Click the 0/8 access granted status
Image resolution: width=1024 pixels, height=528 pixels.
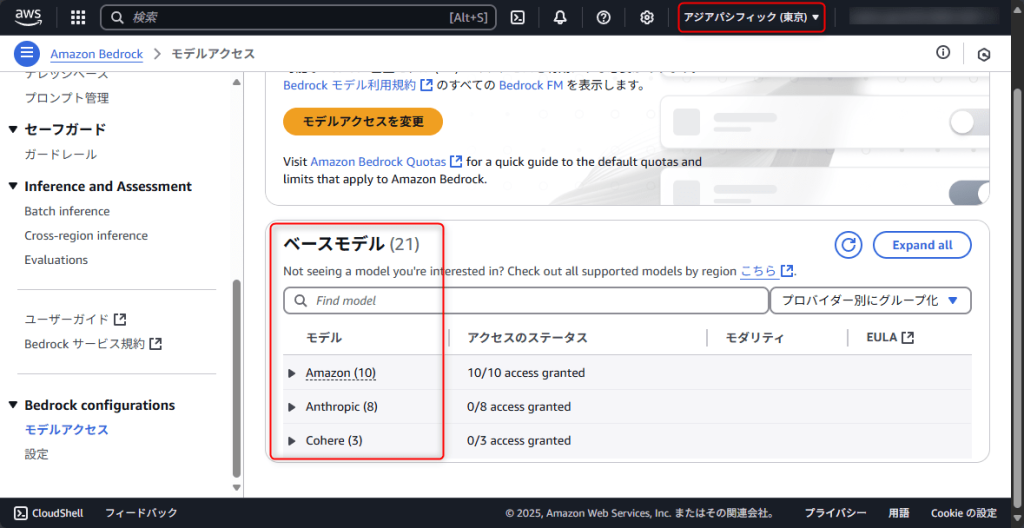click(x=519, y=407)
